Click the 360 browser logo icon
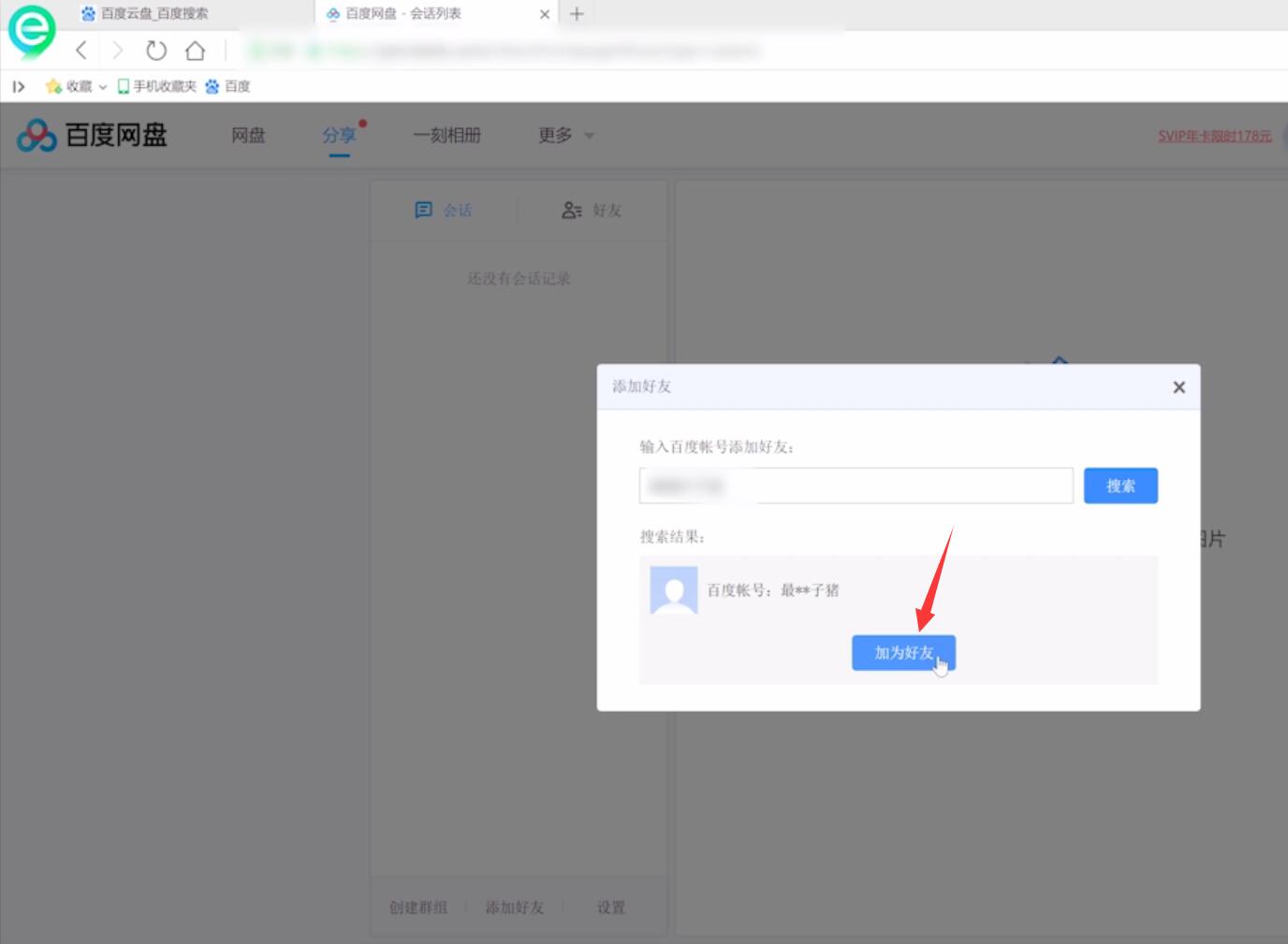 (32, 31)
